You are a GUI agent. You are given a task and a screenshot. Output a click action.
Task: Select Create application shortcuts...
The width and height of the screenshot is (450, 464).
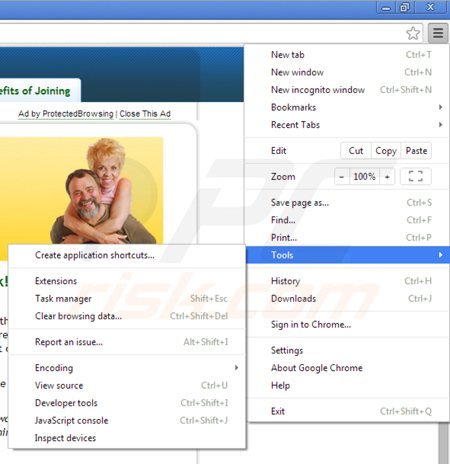coord(127,255)
